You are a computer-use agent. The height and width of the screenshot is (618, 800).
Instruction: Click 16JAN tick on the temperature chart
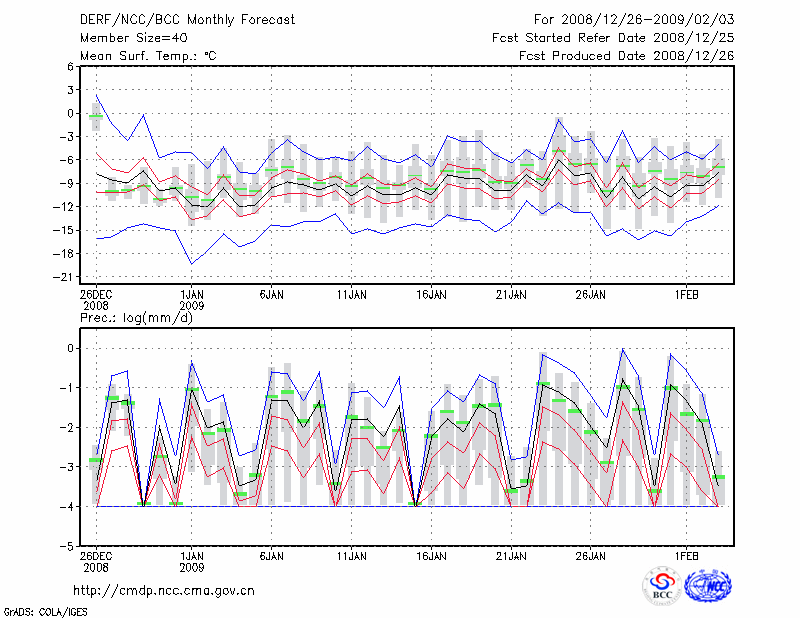point(431,295)
